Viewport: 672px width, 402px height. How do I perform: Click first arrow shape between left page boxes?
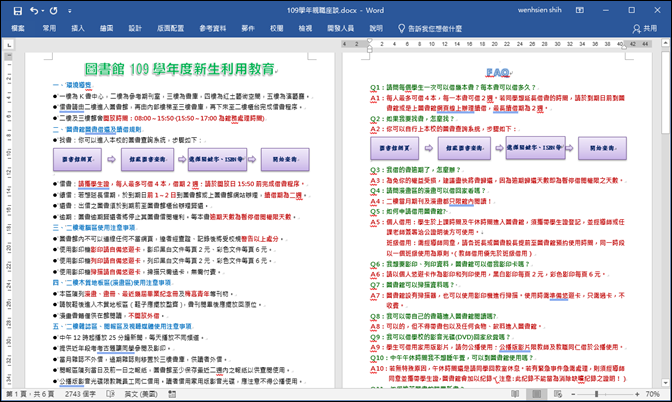click(x=111, y=159)
